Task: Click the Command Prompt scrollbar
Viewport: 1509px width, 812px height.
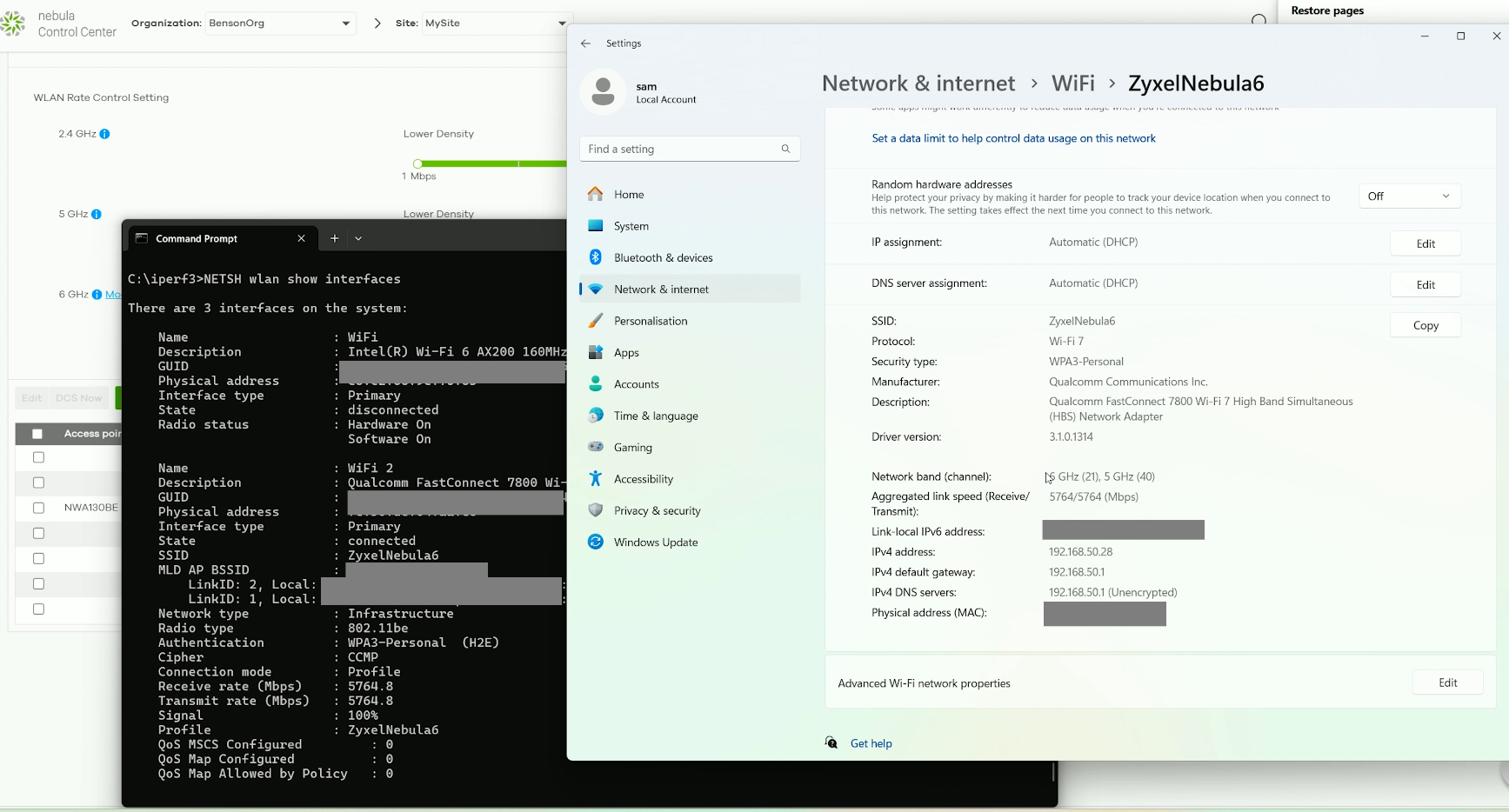Action: (x=1053, y=772)
